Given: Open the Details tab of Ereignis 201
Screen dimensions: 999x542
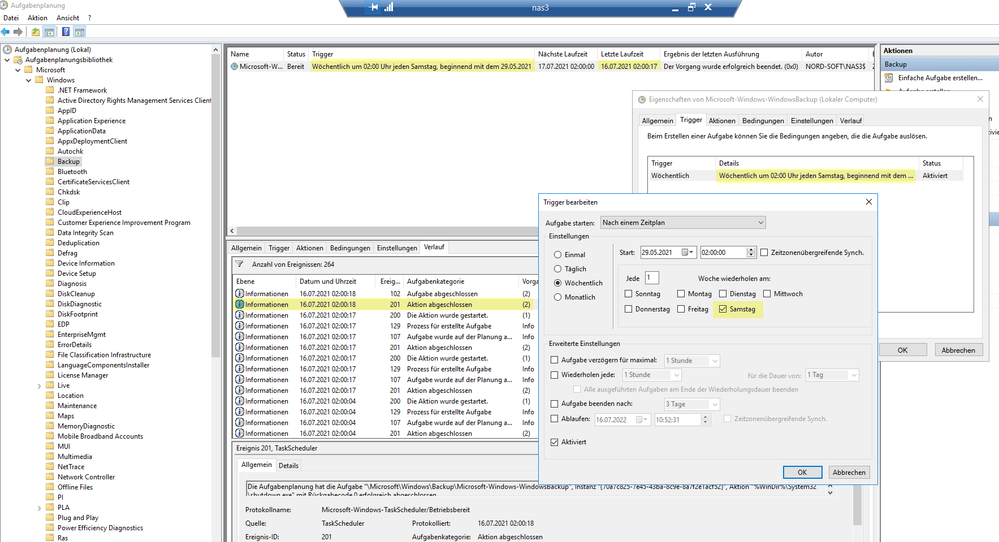Looking at the screenshot, I should 288,466.
